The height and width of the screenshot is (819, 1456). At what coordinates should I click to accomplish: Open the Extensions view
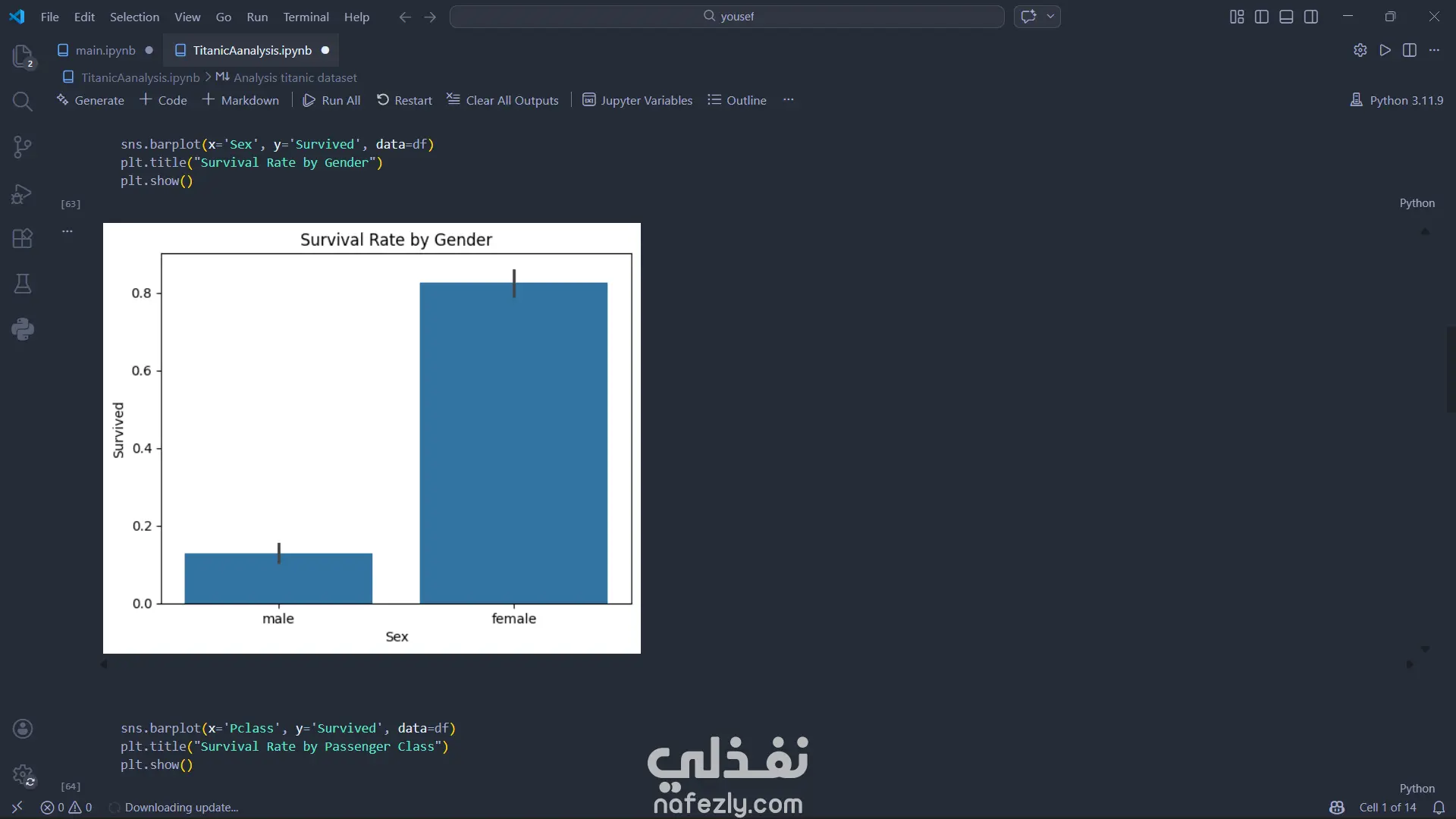point(23,239)
